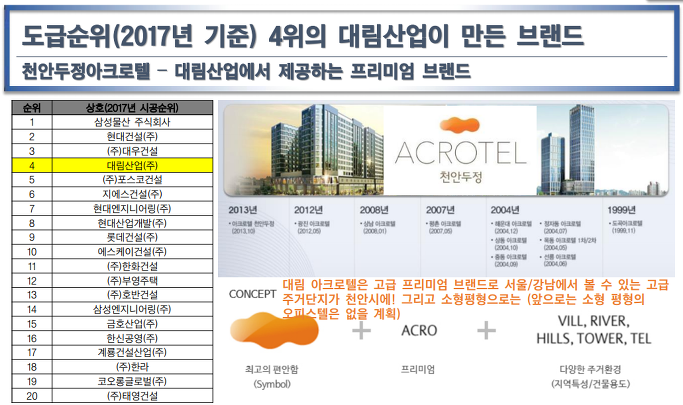Screen dimensions: 683x405
Task: Click the 1999년 timeline heading
Action: [x=622, y=210]
